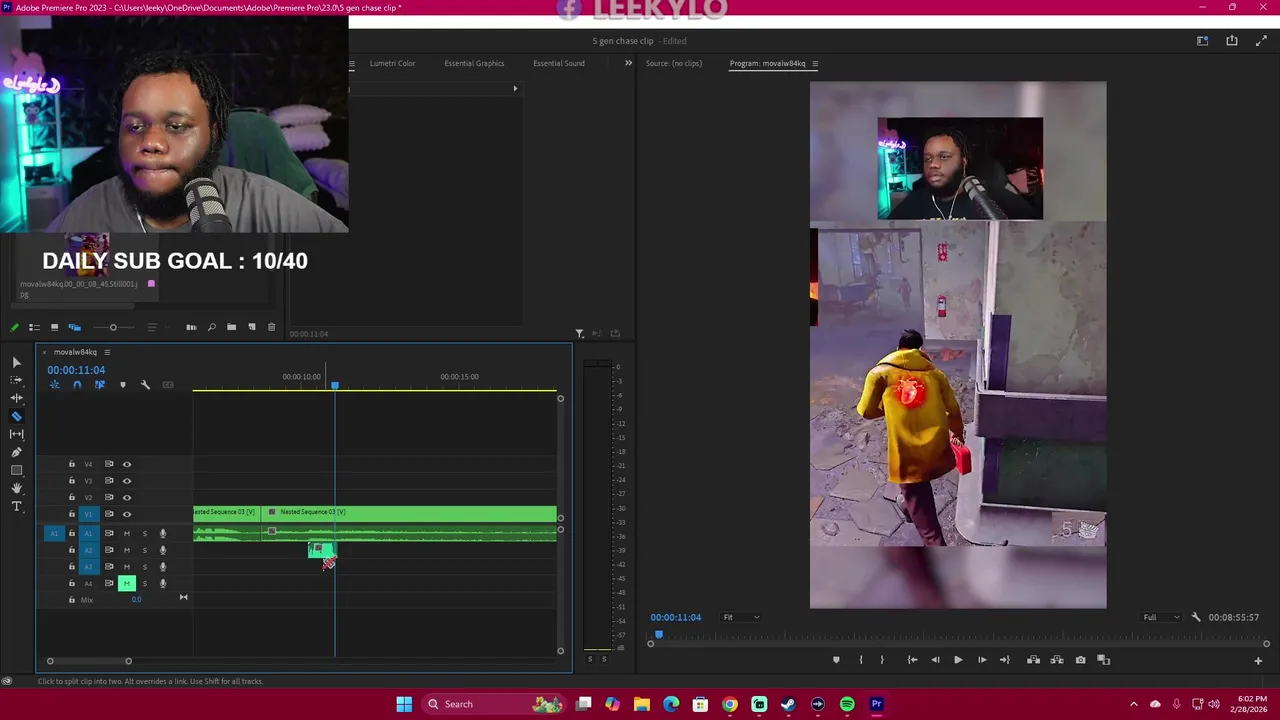This screenshot has width=1280, height=720.
Task: Select the Razor tool
Action: 16,416
